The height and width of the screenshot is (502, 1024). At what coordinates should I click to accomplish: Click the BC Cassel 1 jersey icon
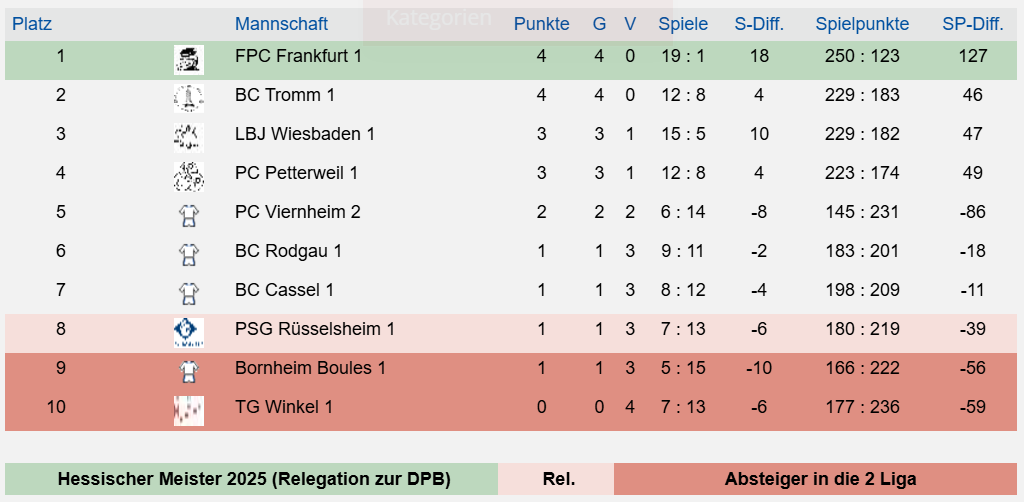(x=189, y=294)
